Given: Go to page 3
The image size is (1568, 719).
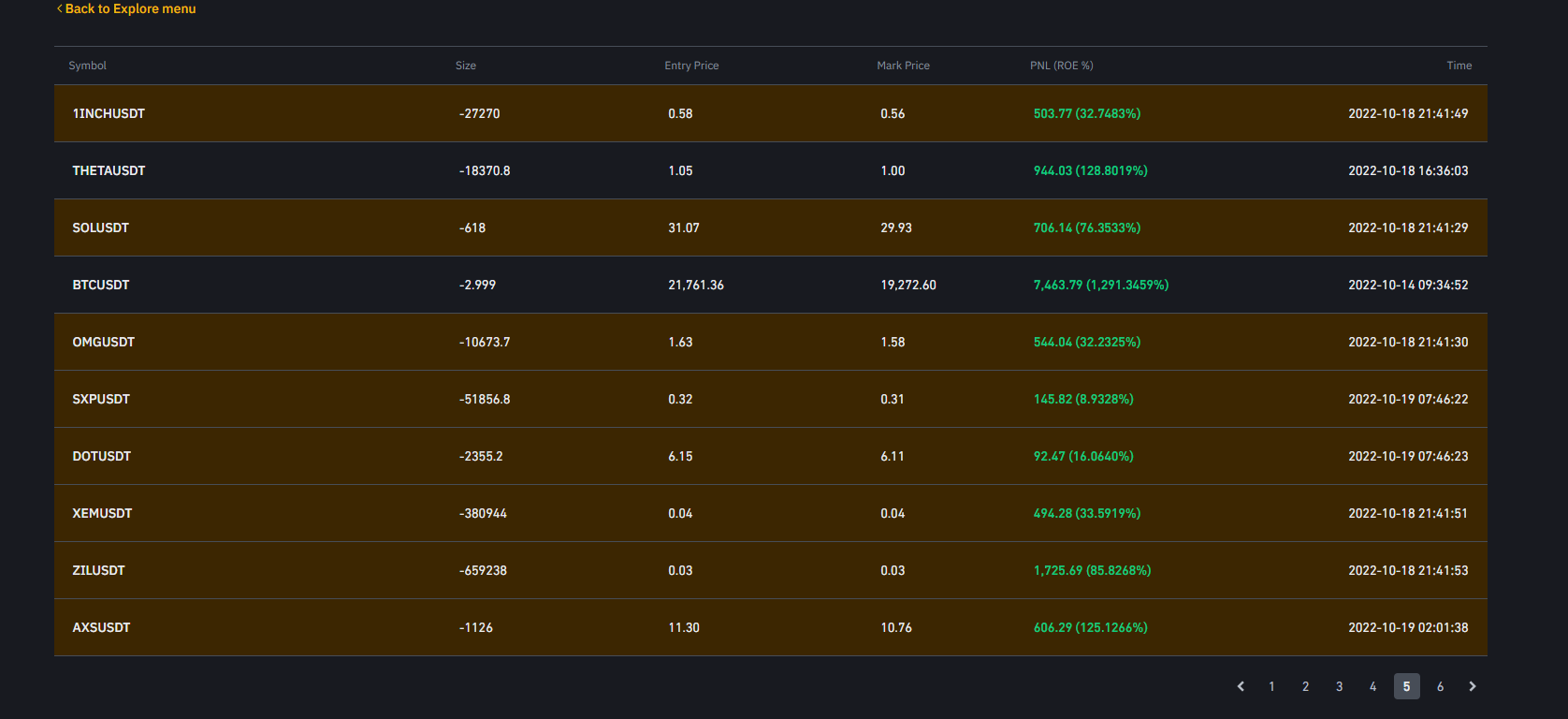Looking at the screenshot, I should [x=1339, y=686].
